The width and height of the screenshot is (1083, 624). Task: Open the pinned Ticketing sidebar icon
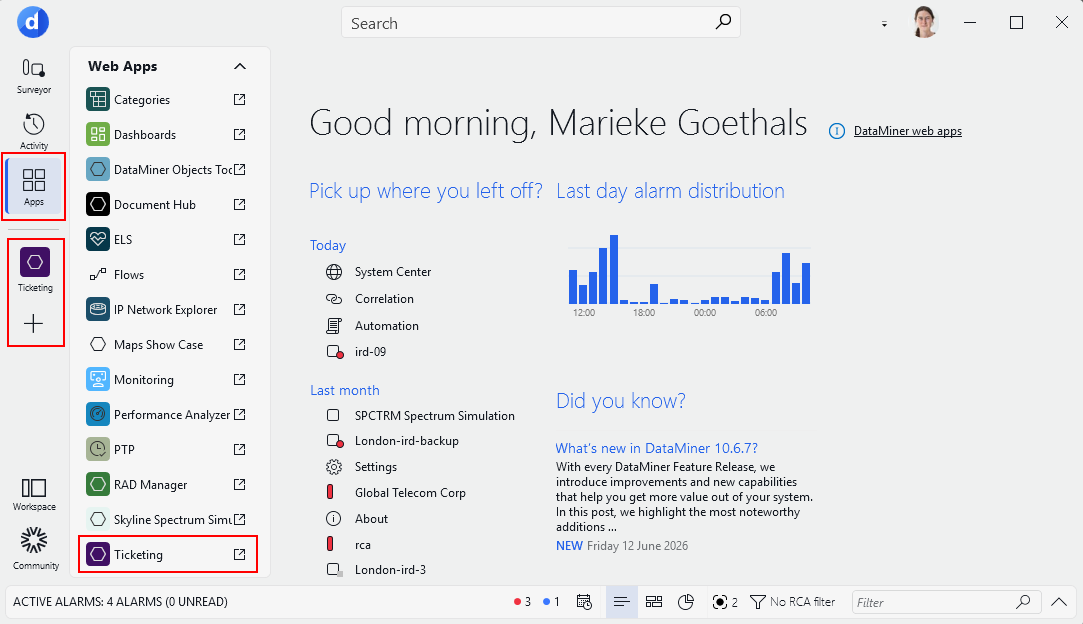pyautogui.click(x=35, y=269)
